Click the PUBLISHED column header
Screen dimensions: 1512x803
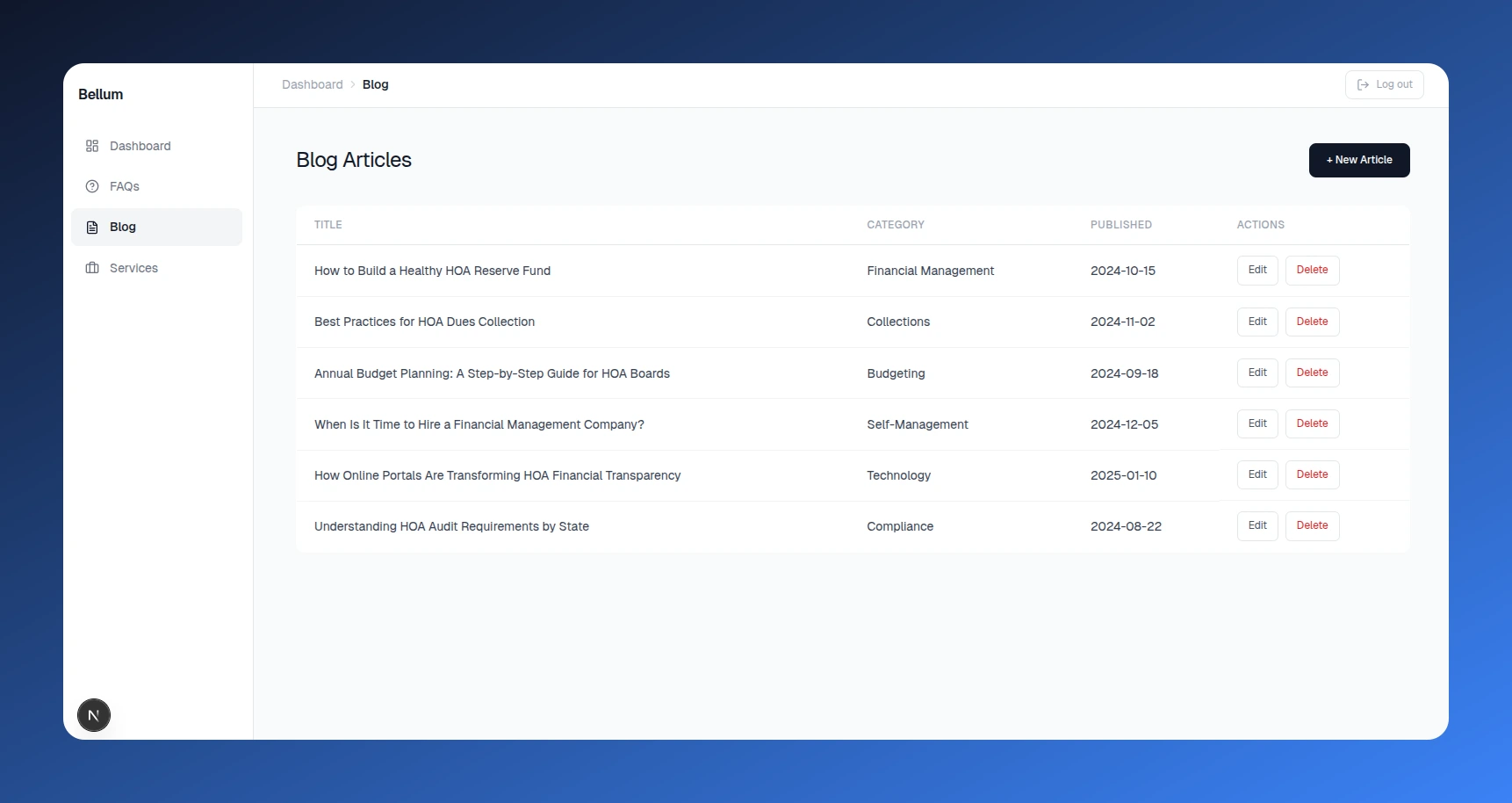(1121, 225)
